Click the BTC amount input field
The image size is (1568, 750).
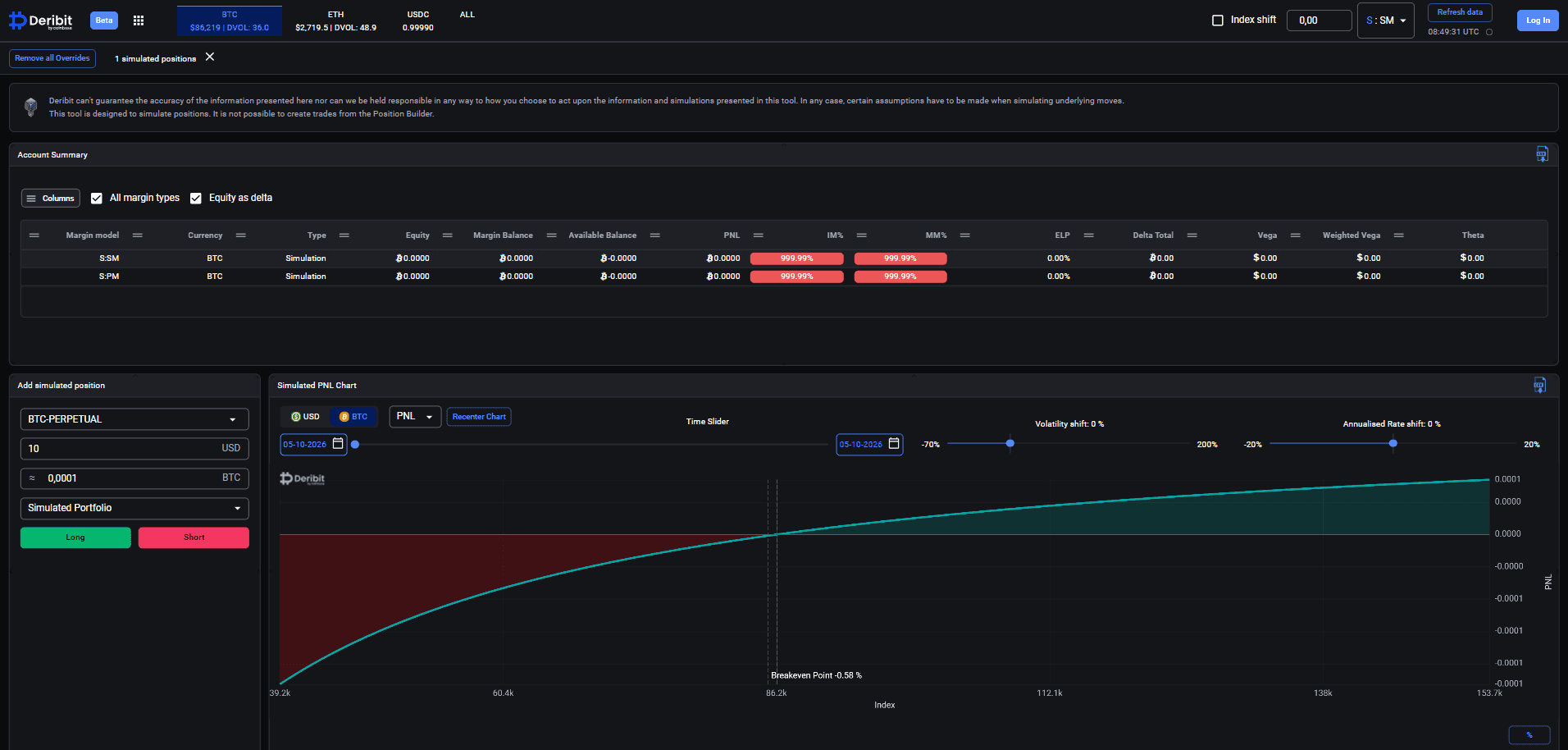[x=134, y=478]
